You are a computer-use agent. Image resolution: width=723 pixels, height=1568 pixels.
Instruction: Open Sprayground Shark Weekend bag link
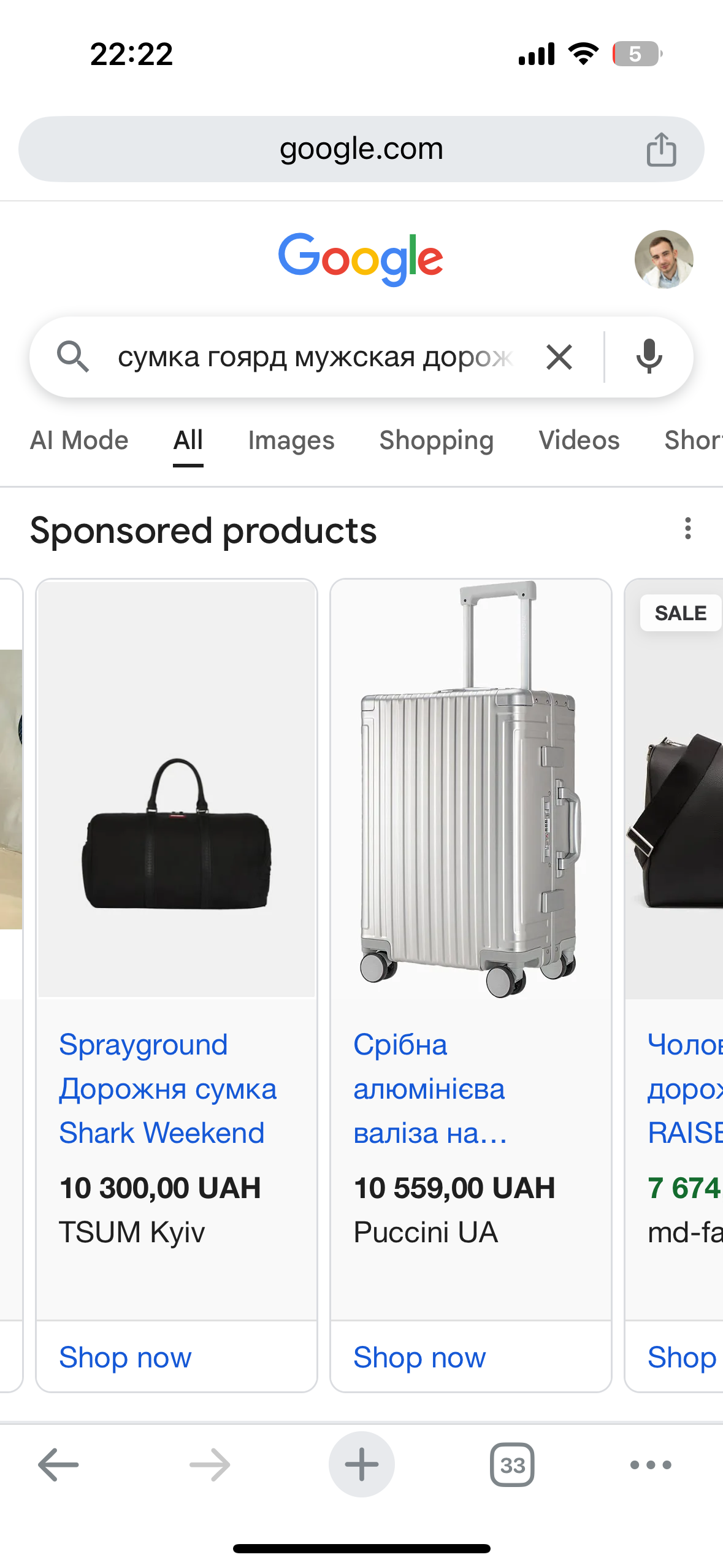167,1089
